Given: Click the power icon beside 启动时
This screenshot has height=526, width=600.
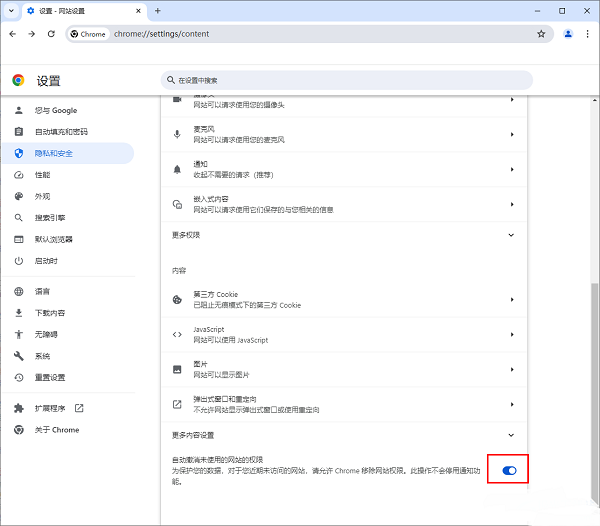Looking at the screenshot, I should pos(19,261).
